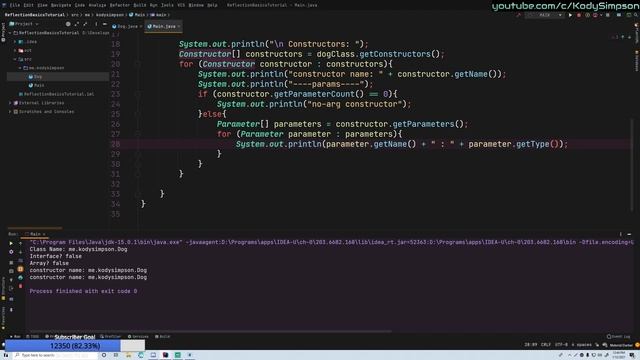Expand the out folder

coord(15,50)
